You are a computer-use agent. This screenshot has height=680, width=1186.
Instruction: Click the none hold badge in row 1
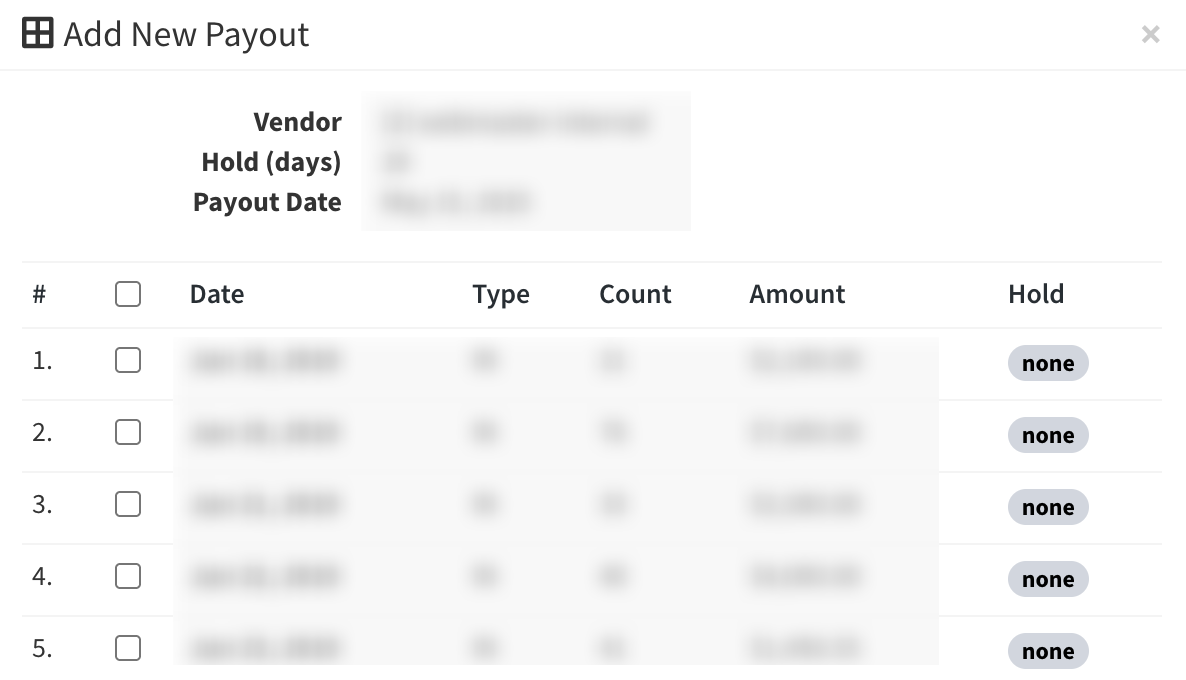(1048, 363)
